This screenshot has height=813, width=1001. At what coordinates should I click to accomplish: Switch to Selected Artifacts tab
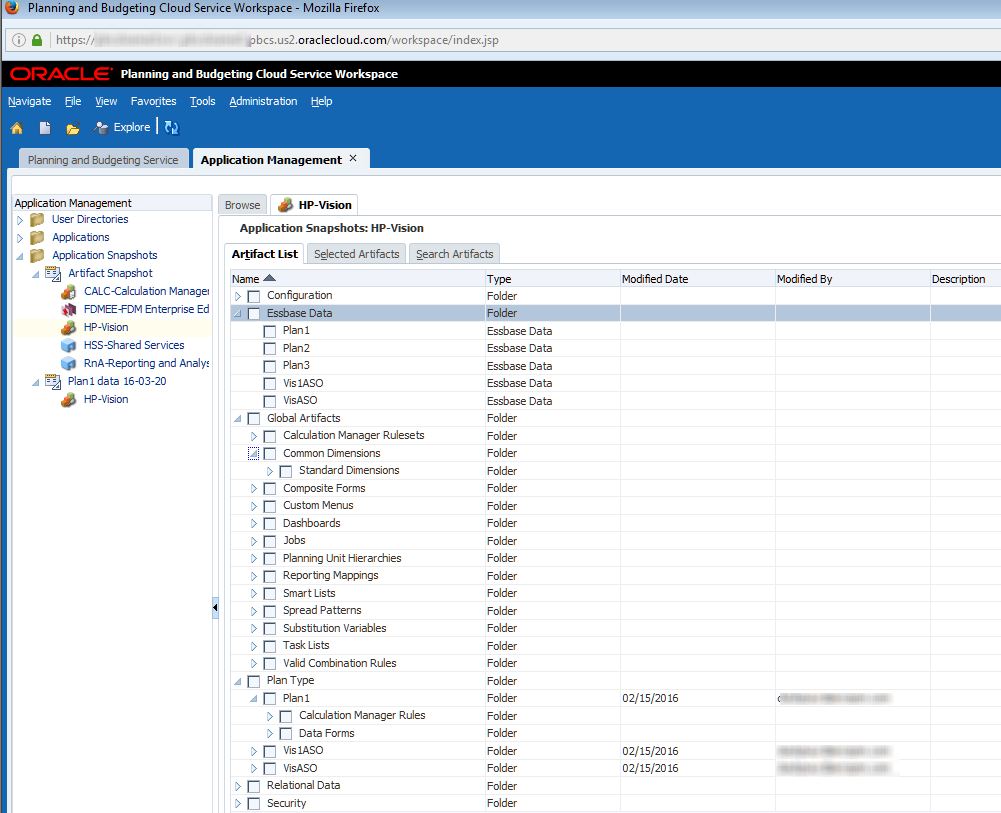pos(356,254)
